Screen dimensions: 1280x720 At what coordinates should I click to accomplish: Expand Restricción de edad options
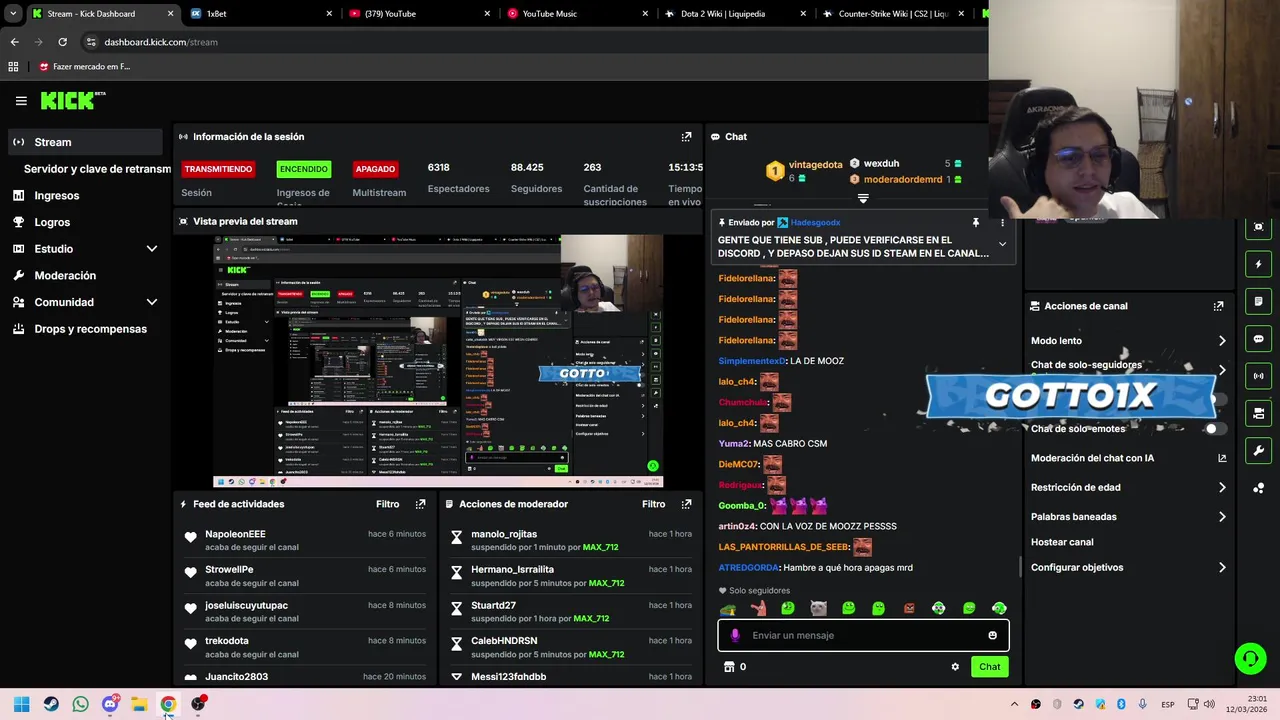[x=1222, y=488]
